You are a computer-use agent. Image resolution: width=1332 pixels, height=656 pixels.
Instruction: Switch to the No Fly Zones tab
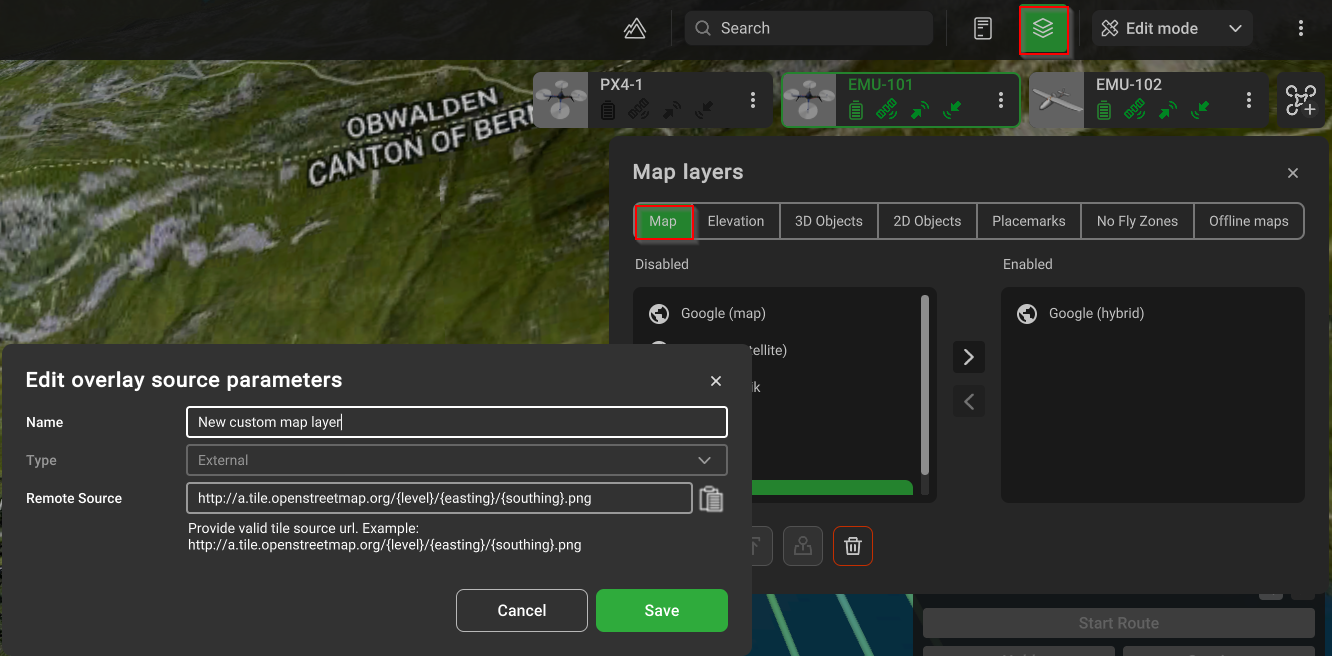pyautogui.click(x=1137, y=221)
